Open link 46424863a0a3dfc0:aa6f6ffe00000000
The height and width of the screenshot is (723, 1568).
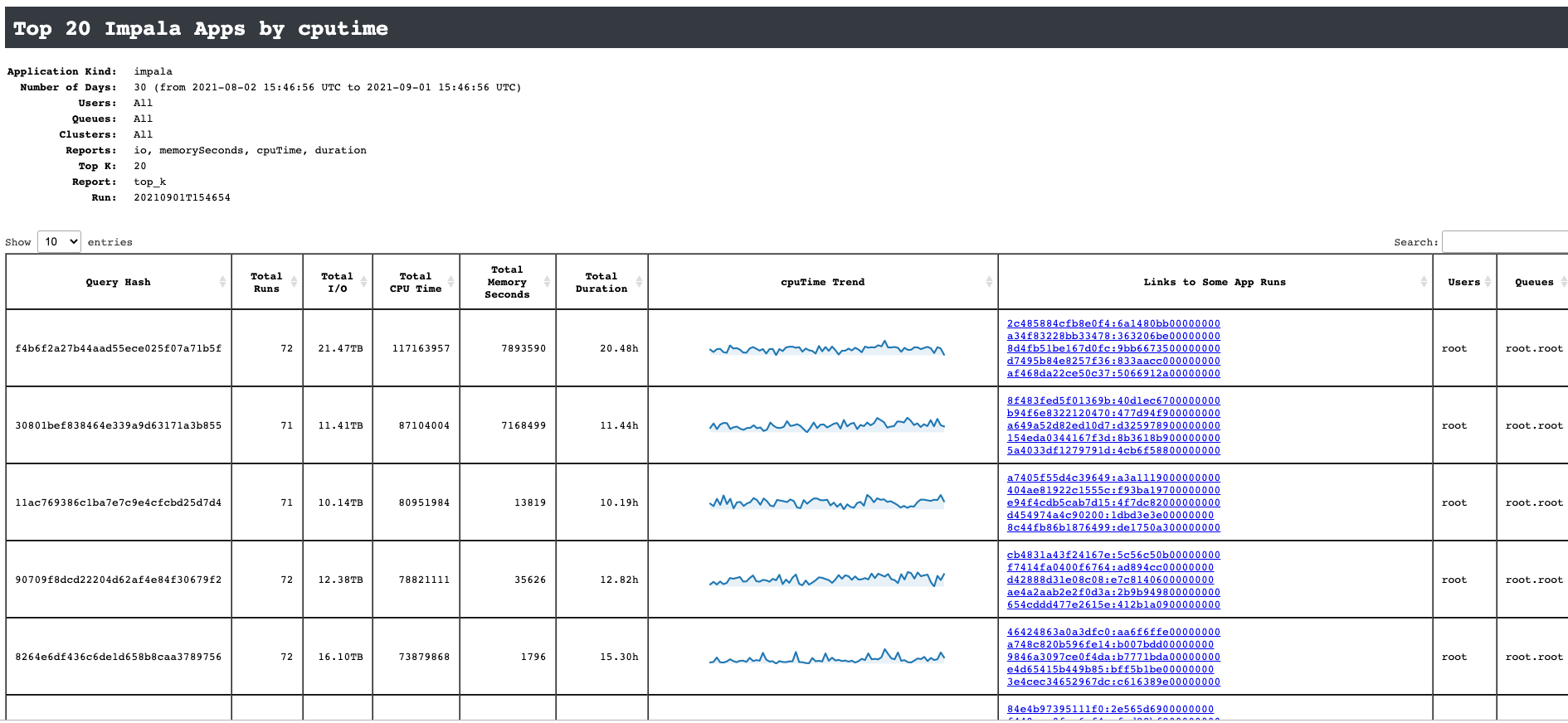click(x=1113, y=632)
